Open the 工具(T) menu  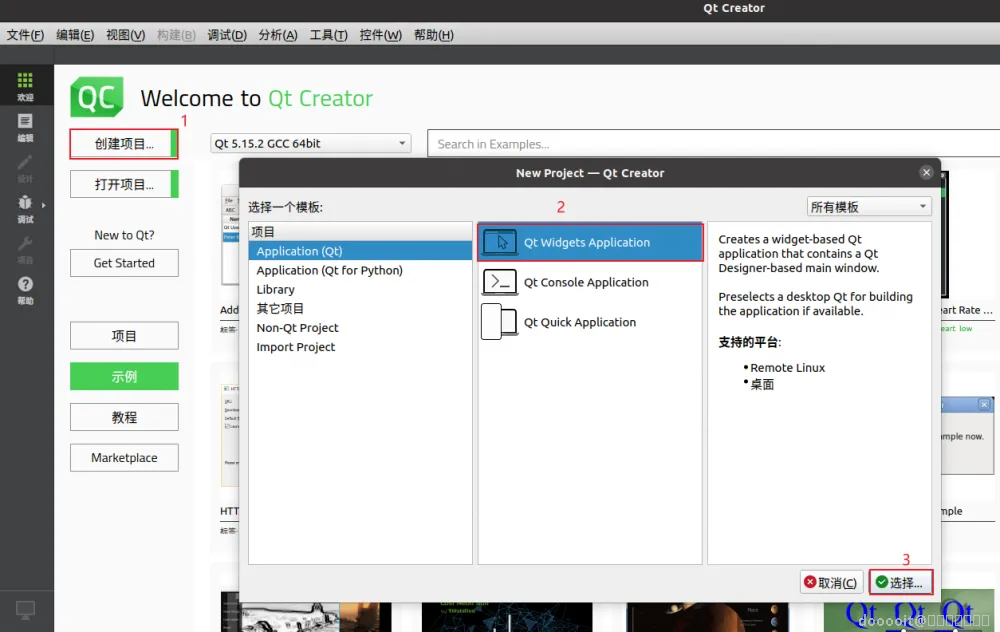pos(328,35)
